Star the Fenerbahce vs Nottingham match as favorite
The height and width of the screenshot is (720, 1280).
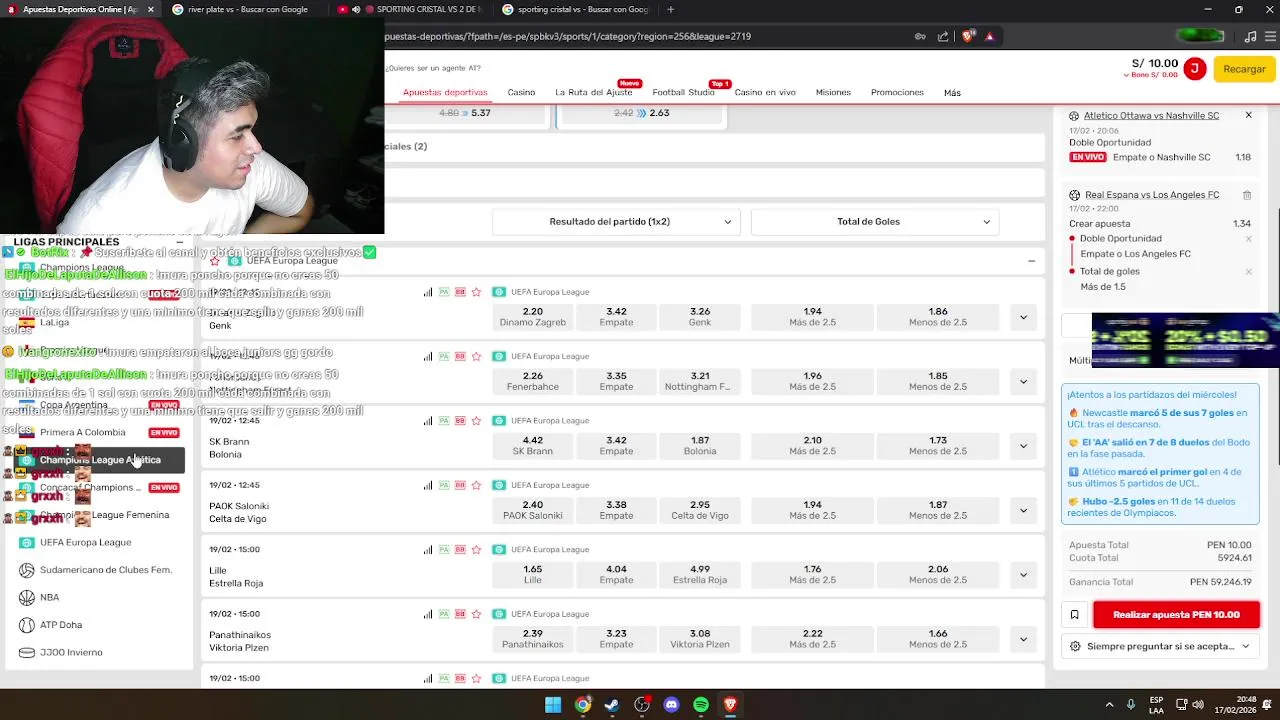pyautogui.click(x=476, y=356)
